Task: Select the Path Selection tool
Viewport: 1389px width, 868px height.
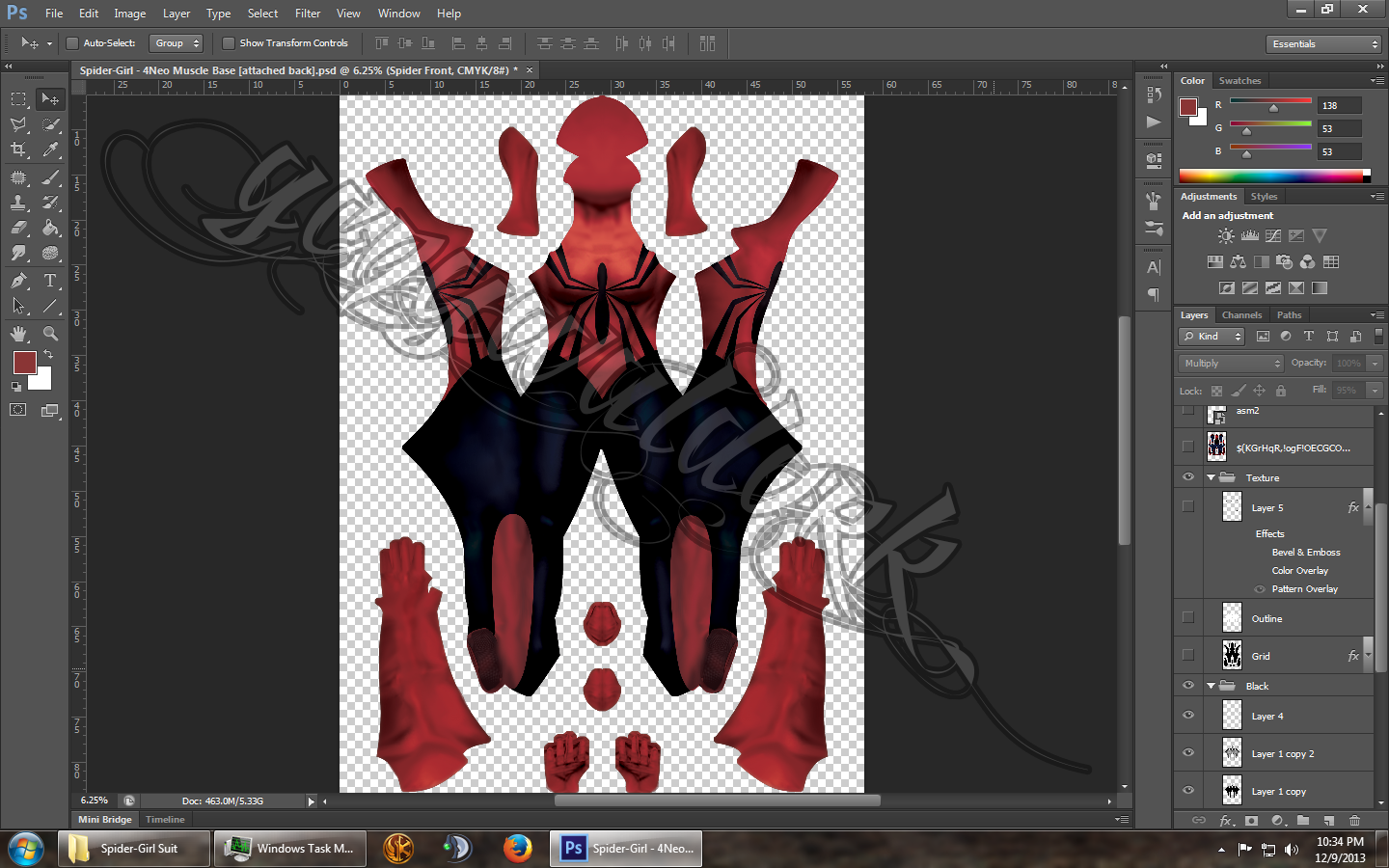Action: [18, 306]
